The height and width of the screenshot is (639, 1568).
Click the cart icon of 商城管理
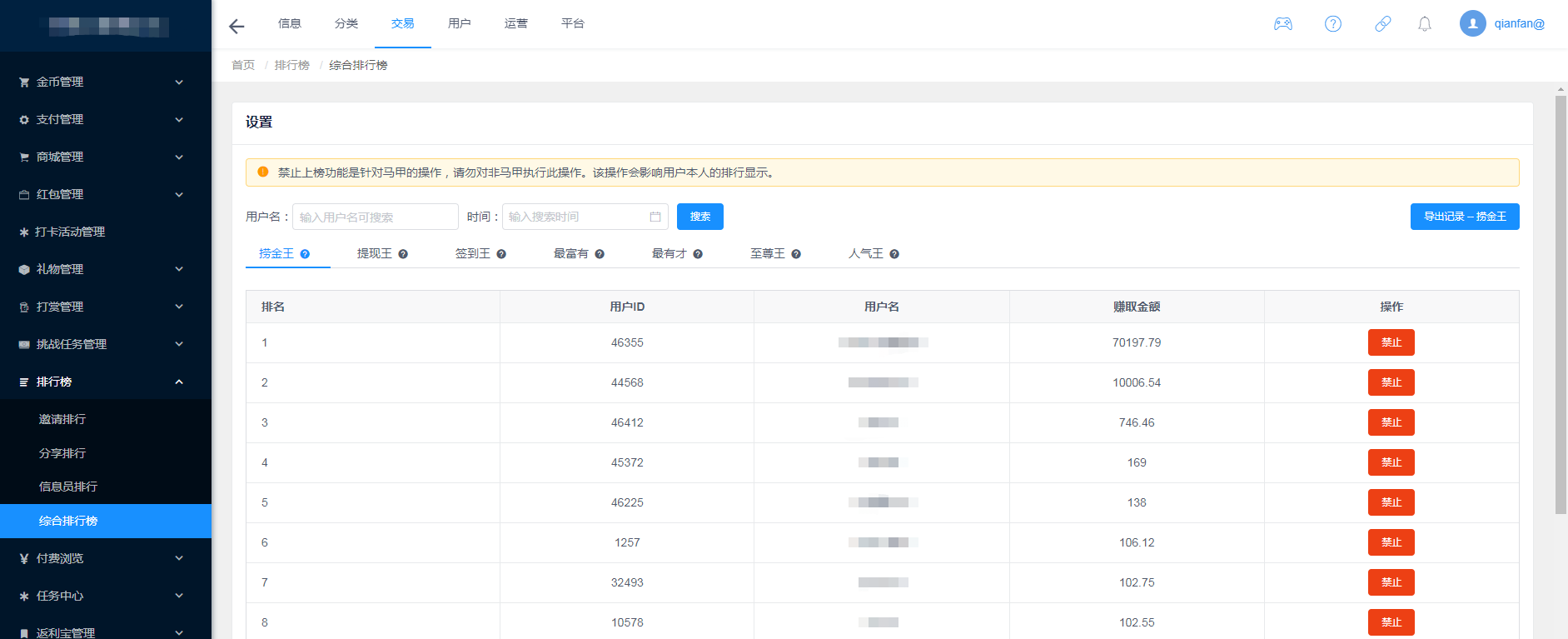click(x=24, y=157)
